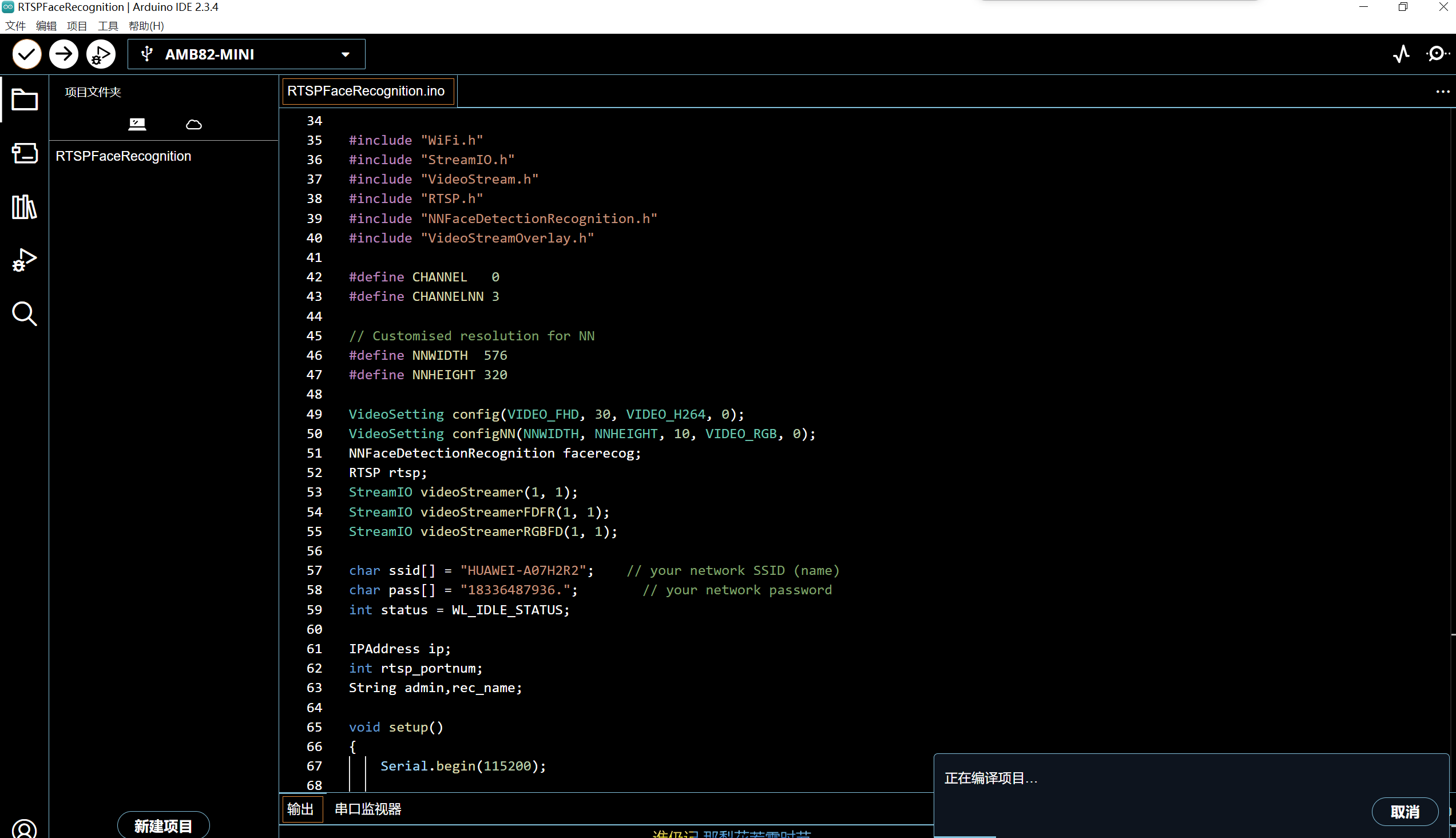
Task: Start debugging with the debug play icon
Action: click(101, 54)
